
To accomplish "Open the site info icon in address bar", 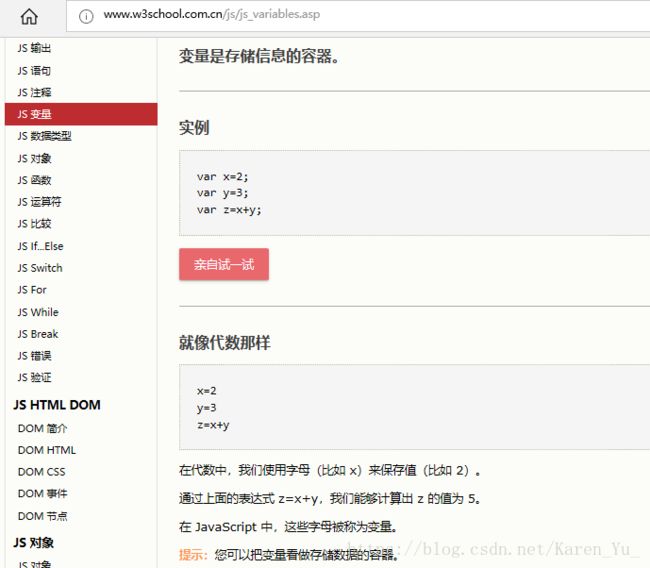I will coord(86,16).
